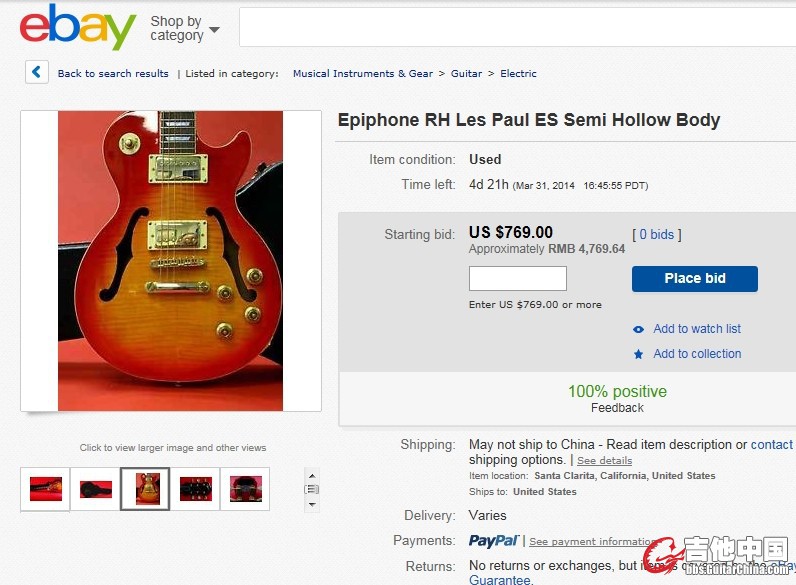Expand the Shop by category dropdown
The height and width of the screenshot is (585, 796).
tap(185, 28)
